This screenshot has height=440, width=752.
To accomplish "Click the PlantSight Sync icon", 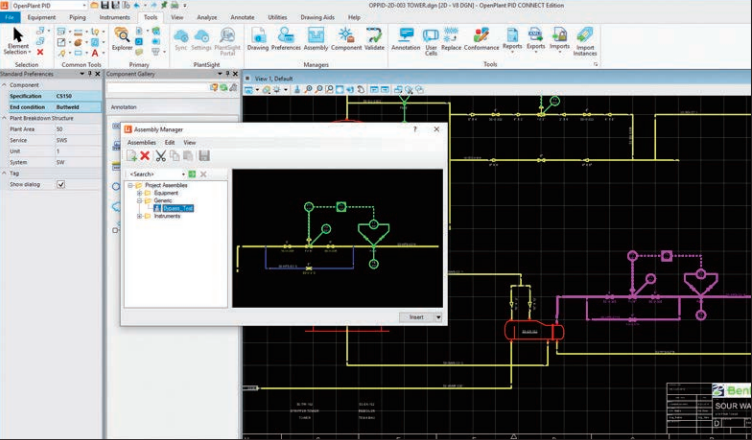I will point(181,38).
